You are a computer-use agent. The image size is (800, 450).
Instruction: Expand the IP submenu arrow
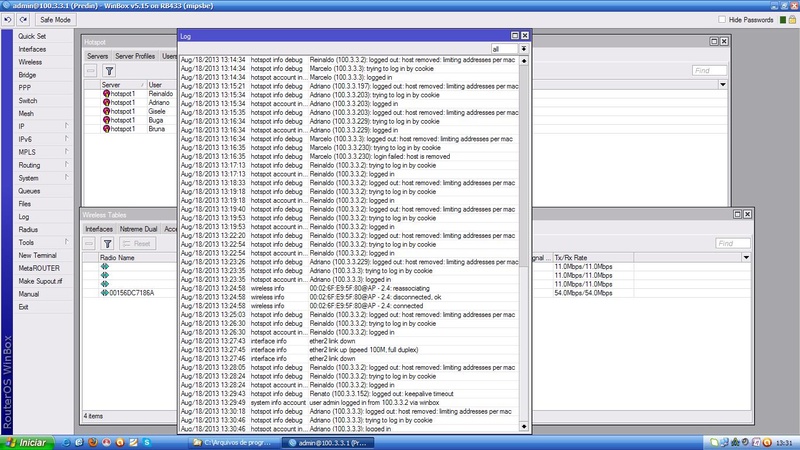[x=67, y=126]
